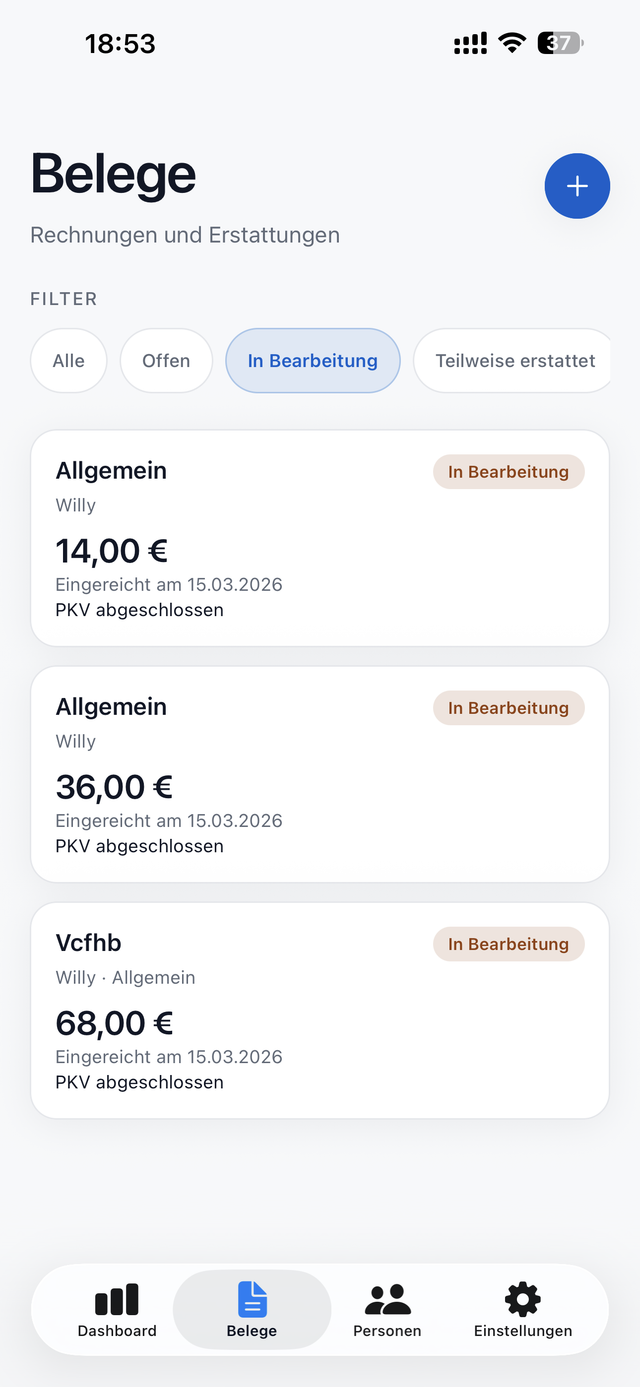Viewport: 640px width, 1387px height.
Task: Open the 36,00 € receipt from Willy
Action: 319,773
